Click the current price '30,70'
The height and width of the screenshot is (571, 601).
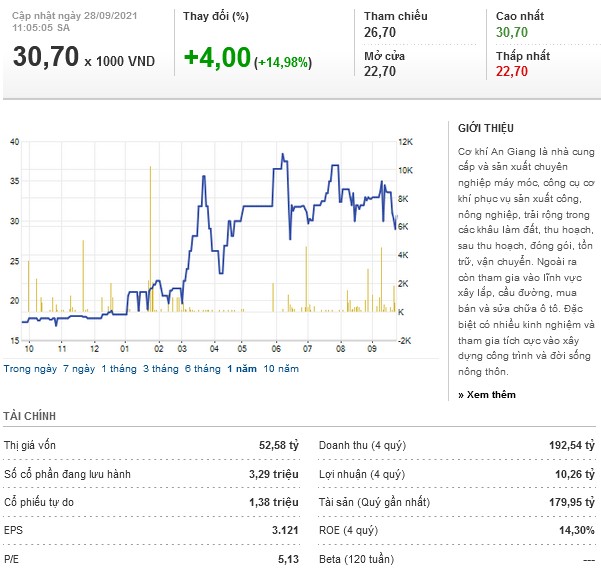coord(46,57)
